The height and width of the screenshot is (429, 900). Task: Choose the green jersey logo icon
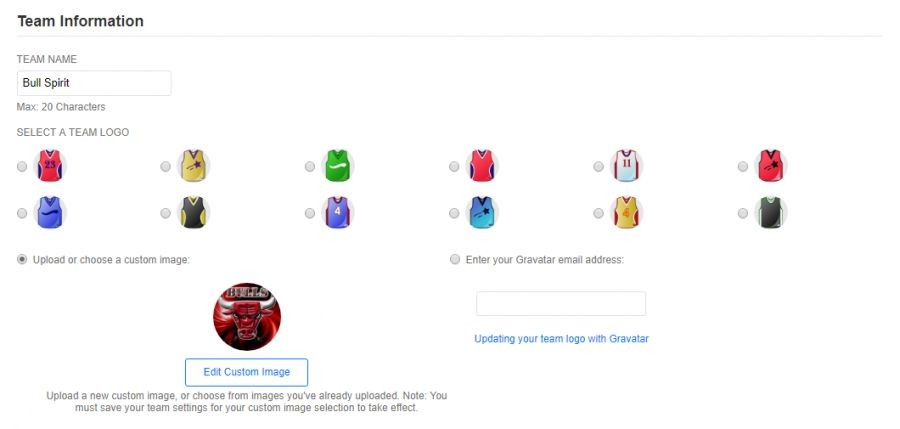pyautogui.click(x=338, y=166)
